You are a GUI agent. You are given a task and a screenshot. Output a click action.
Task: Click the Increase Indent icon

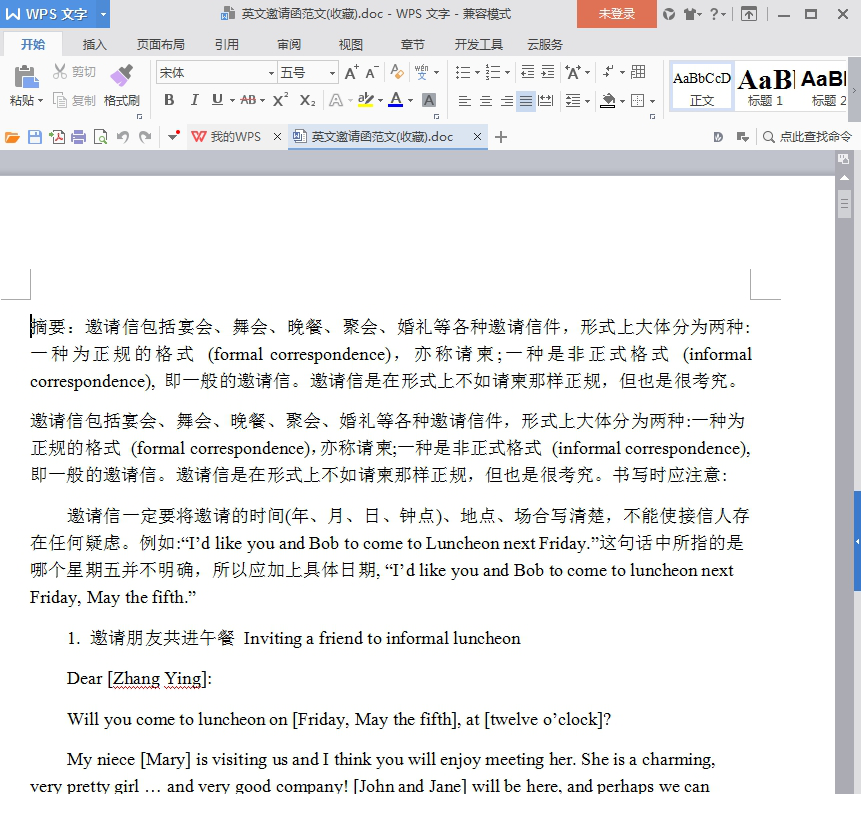(x=547, y=72)
